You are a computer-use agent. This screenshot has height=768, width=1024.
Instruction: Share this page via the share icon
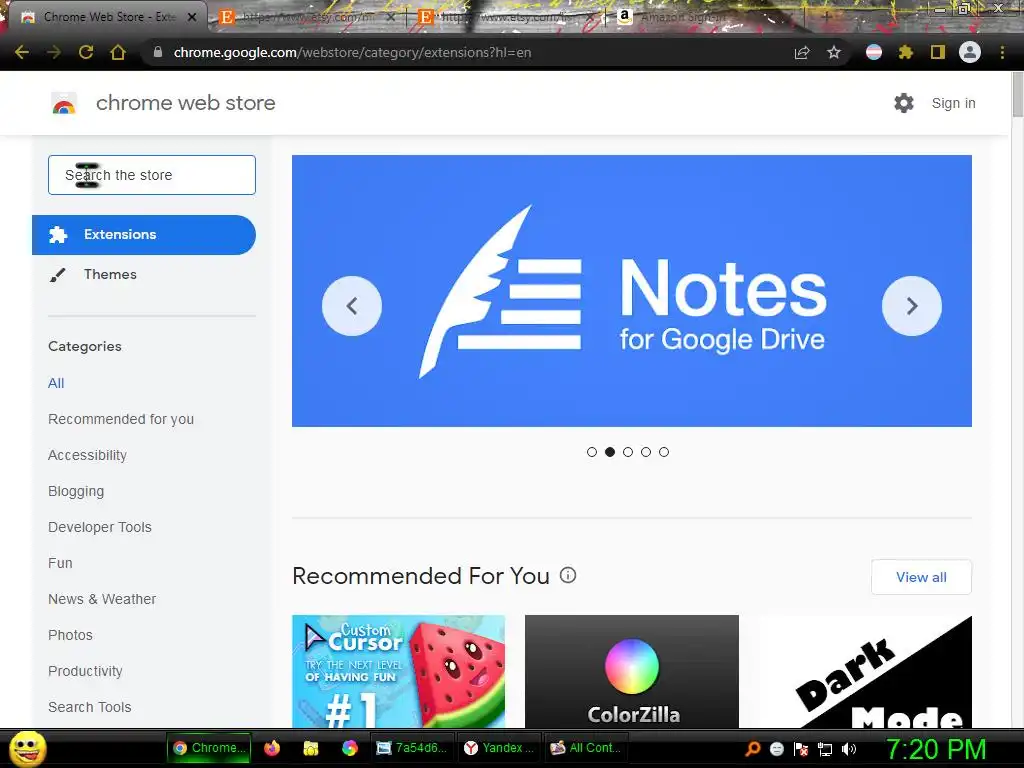tap(802, 52)
